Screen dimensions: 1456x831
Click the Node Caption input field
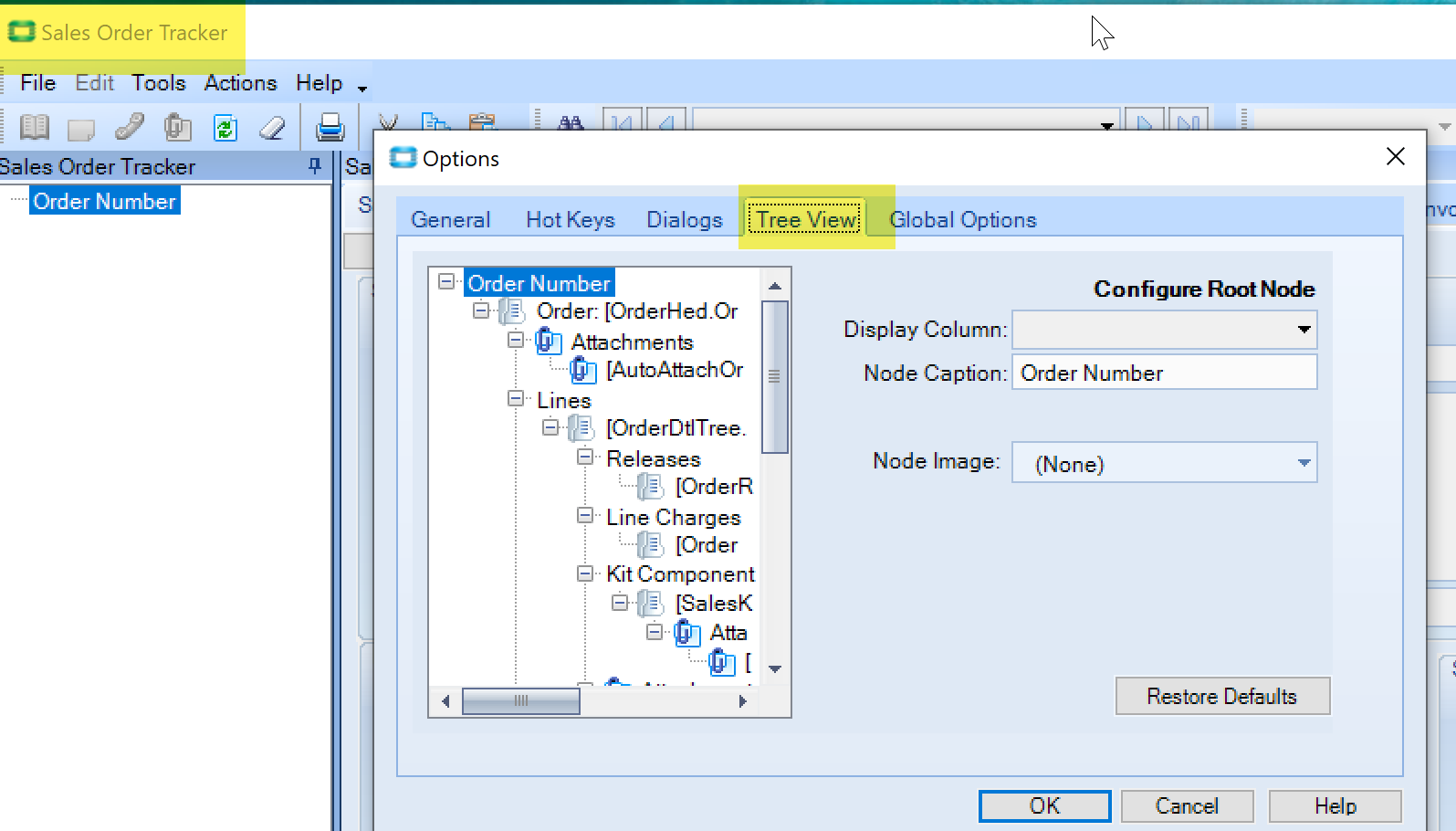pyautogui.click(x=1164, y=373)
